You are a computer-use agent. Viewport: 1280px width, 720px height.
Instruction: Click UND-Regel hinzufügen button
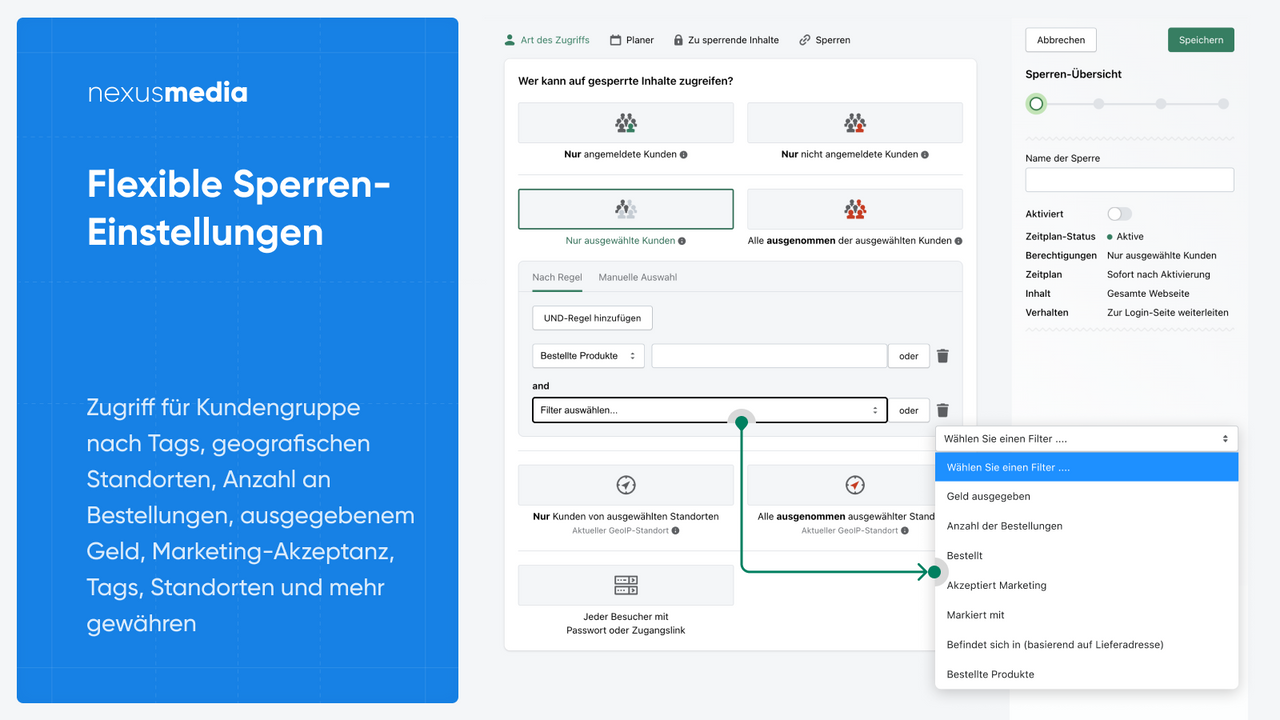tap(593, 318)
